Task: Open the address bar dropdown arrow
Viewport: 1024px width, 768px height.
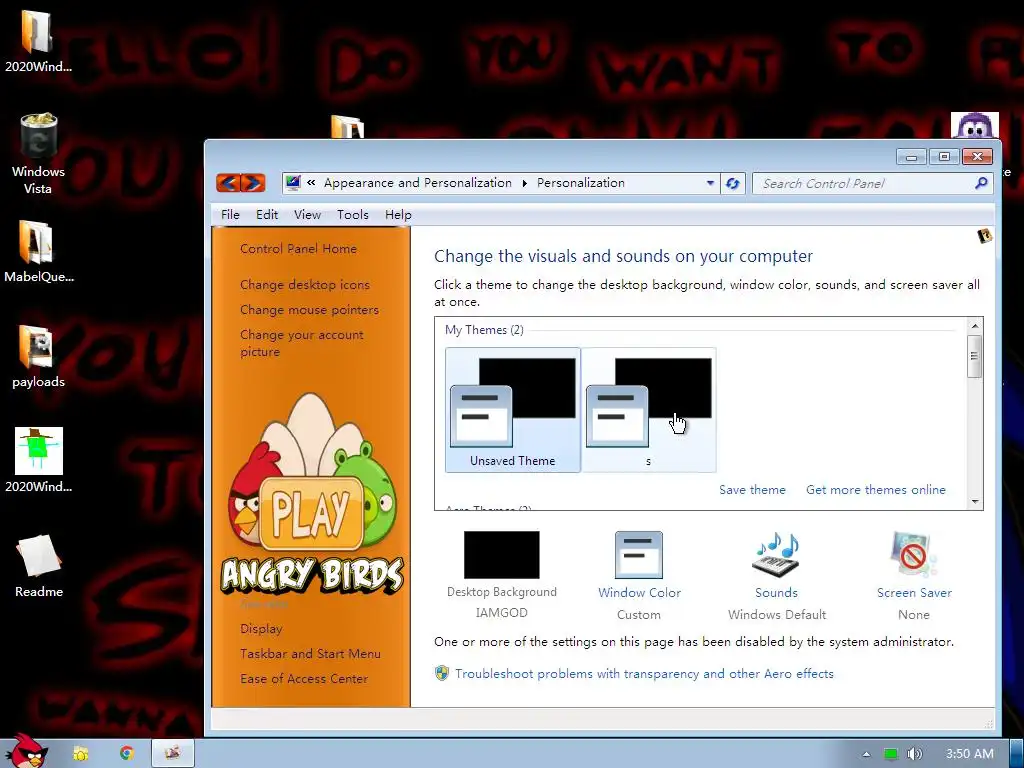Action: tap(711, 184)
